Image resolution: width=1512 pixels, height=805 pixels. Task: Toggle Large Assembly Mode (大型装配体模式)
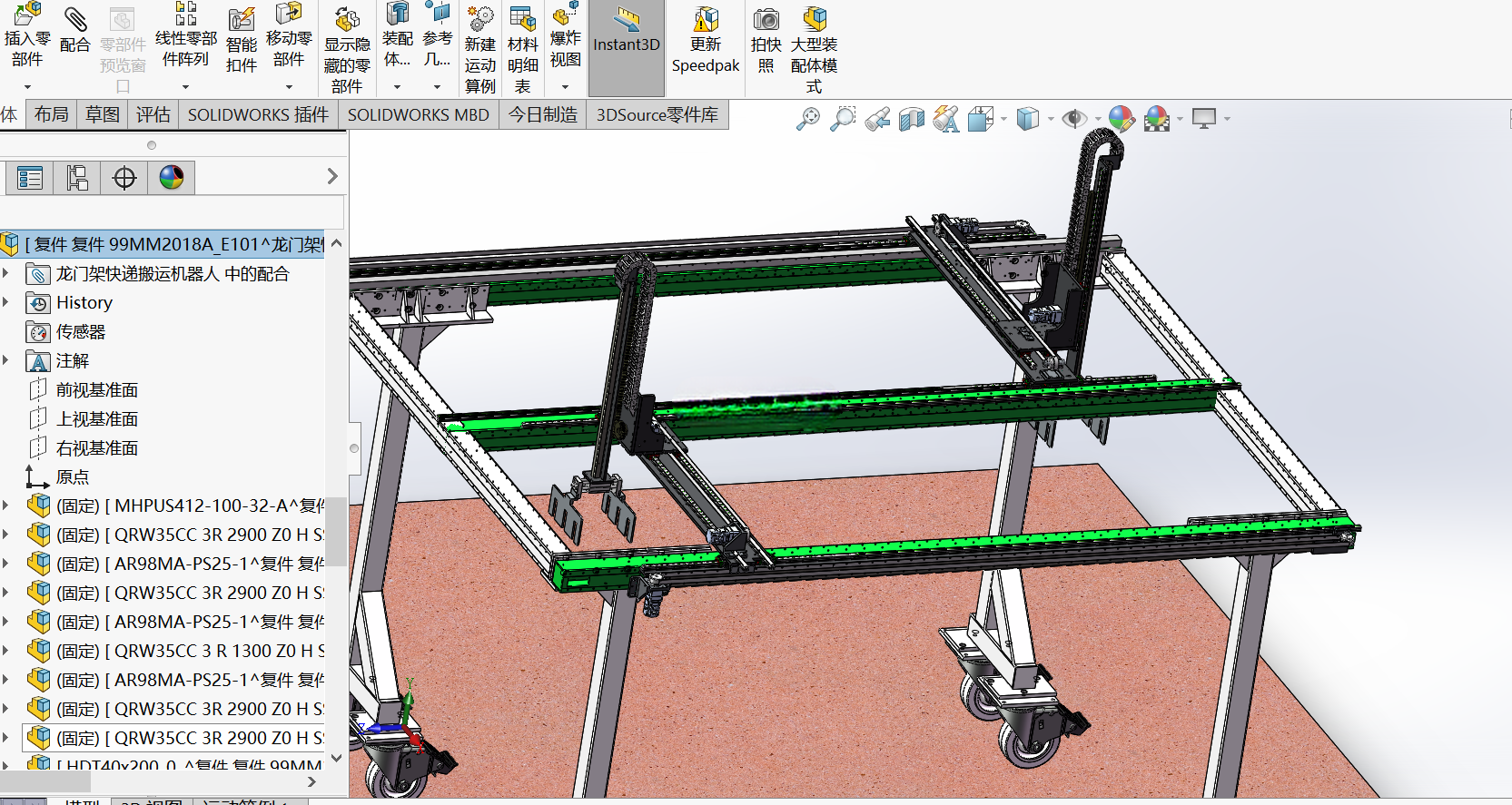click(x=814, y=49)
